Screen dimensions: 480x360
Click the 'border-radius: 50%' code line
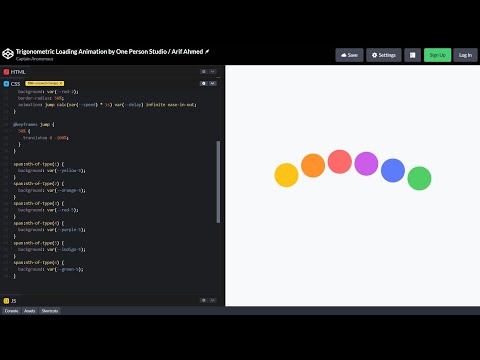point(41,98)
